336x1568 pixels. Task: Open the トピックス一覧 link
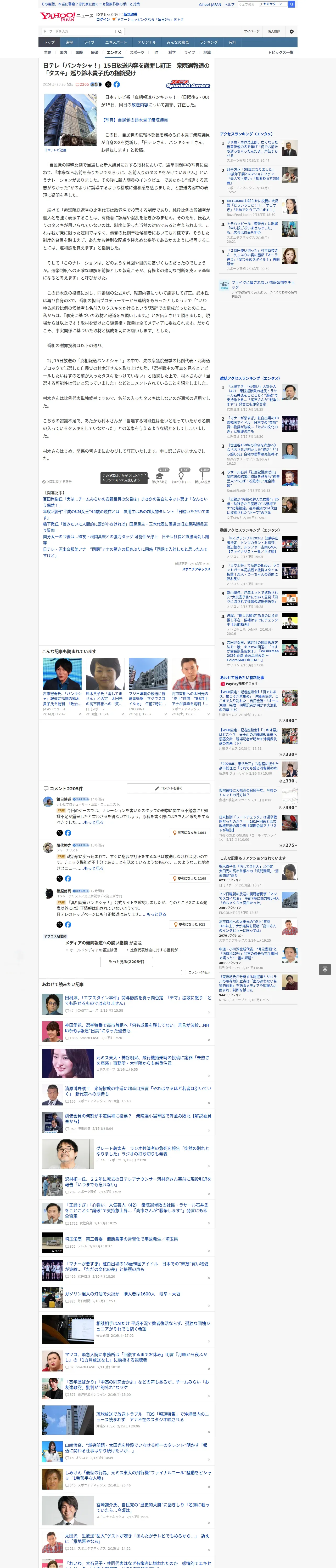[x=281, y=52]
